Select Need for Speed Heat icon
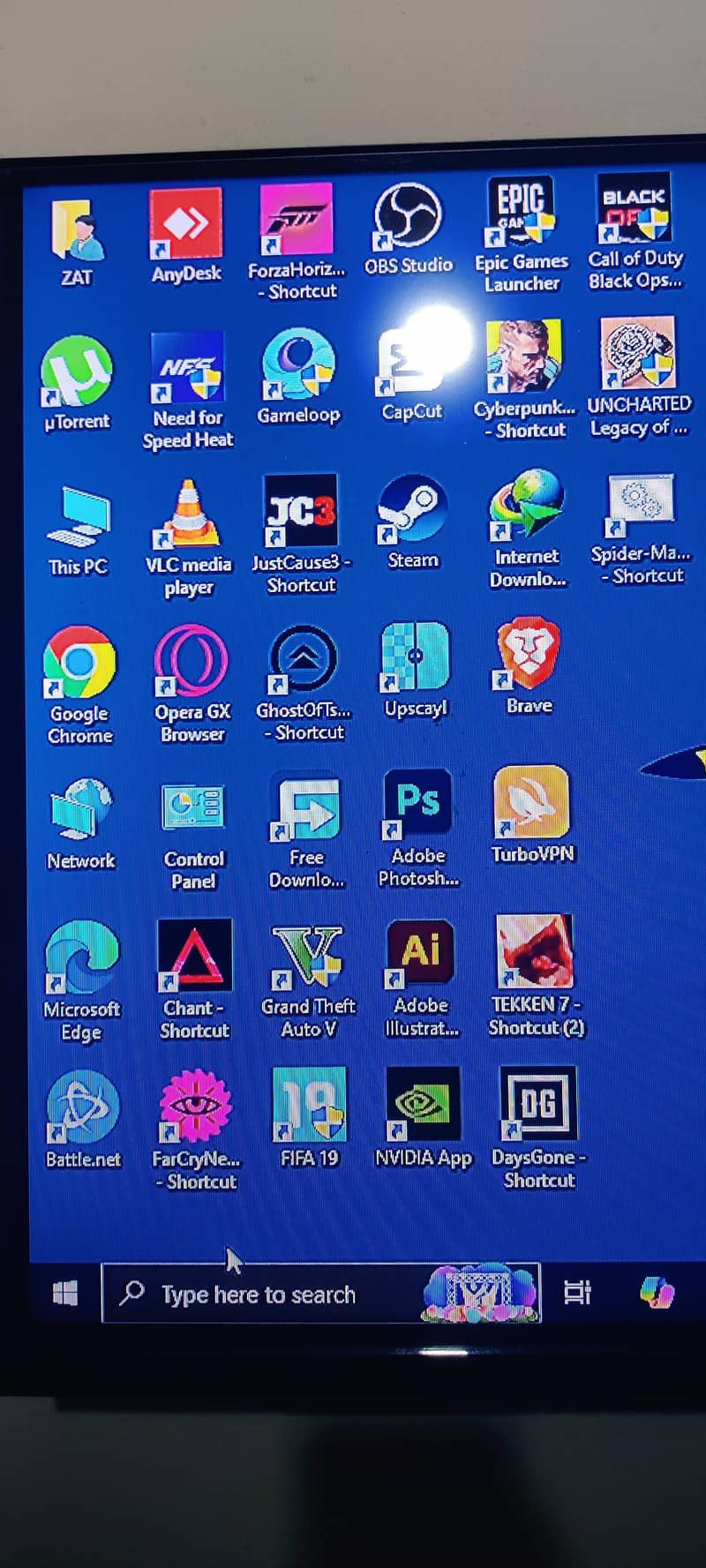 pos(187,368)
